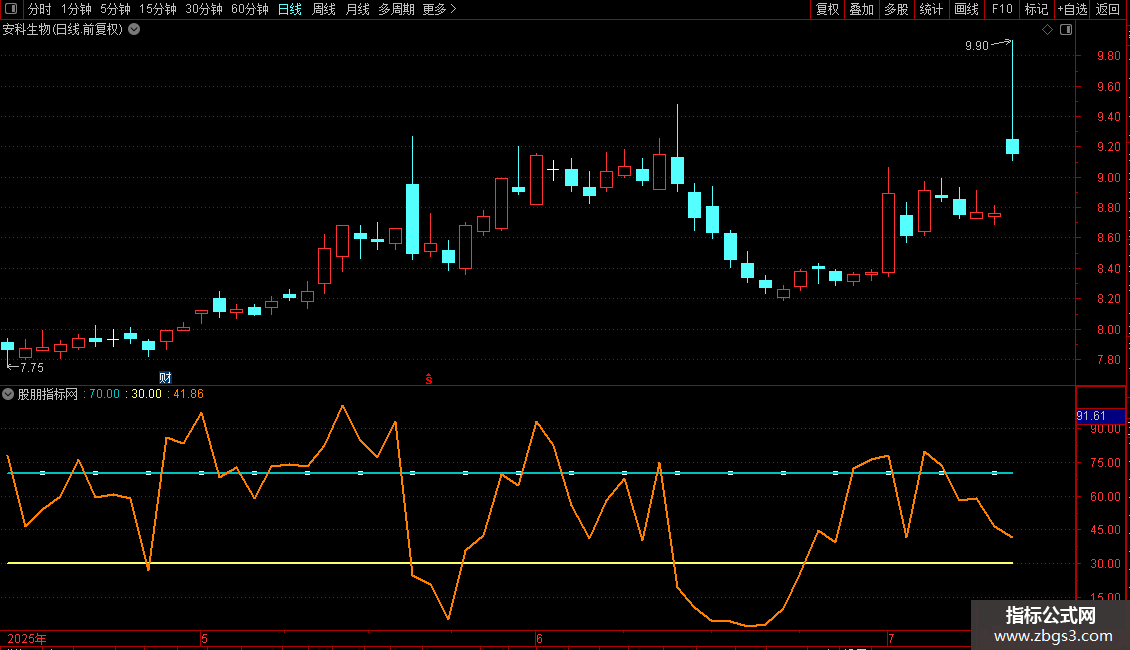
Task: Click the 9.80 price axis label
Action: click(x=1108, y=56)
